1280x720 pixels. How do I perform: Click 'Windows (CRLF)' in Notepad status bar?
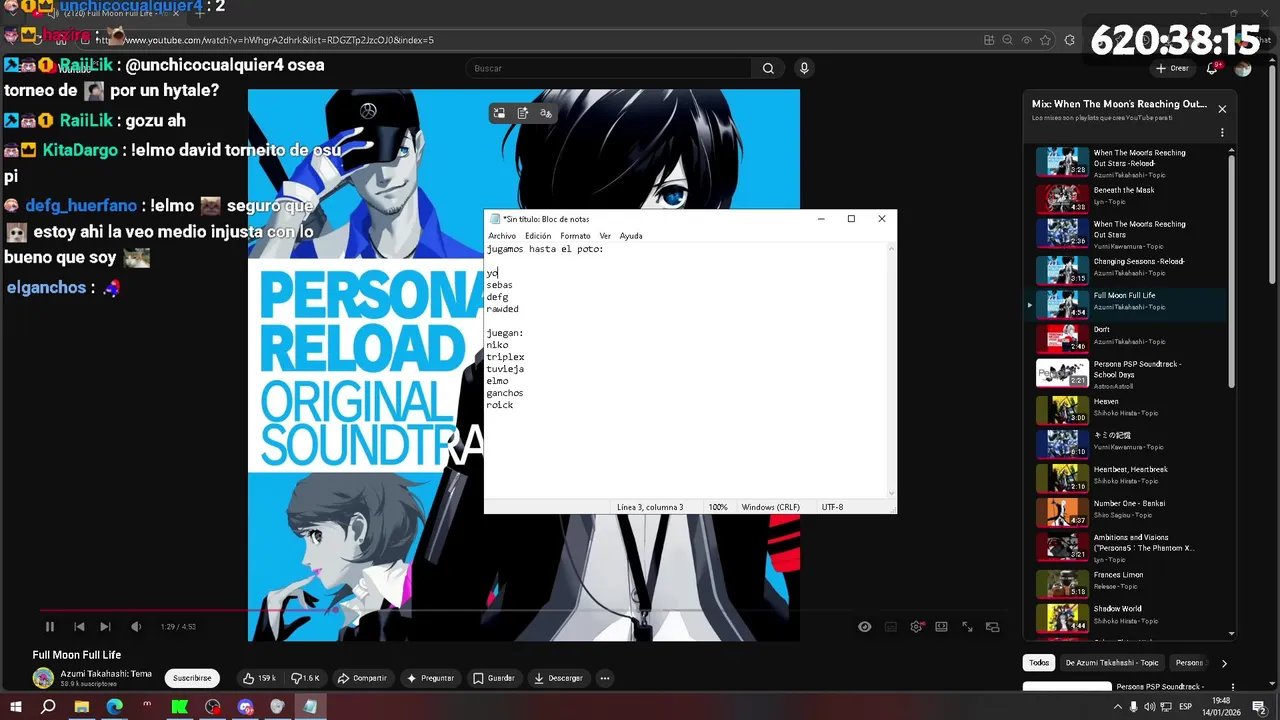[x=771, y=507]
